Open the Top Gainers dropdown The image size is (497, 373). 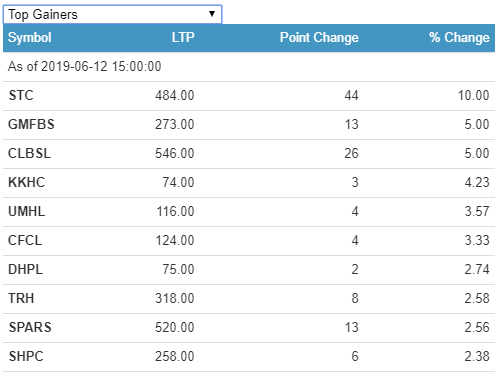(112, 14)
